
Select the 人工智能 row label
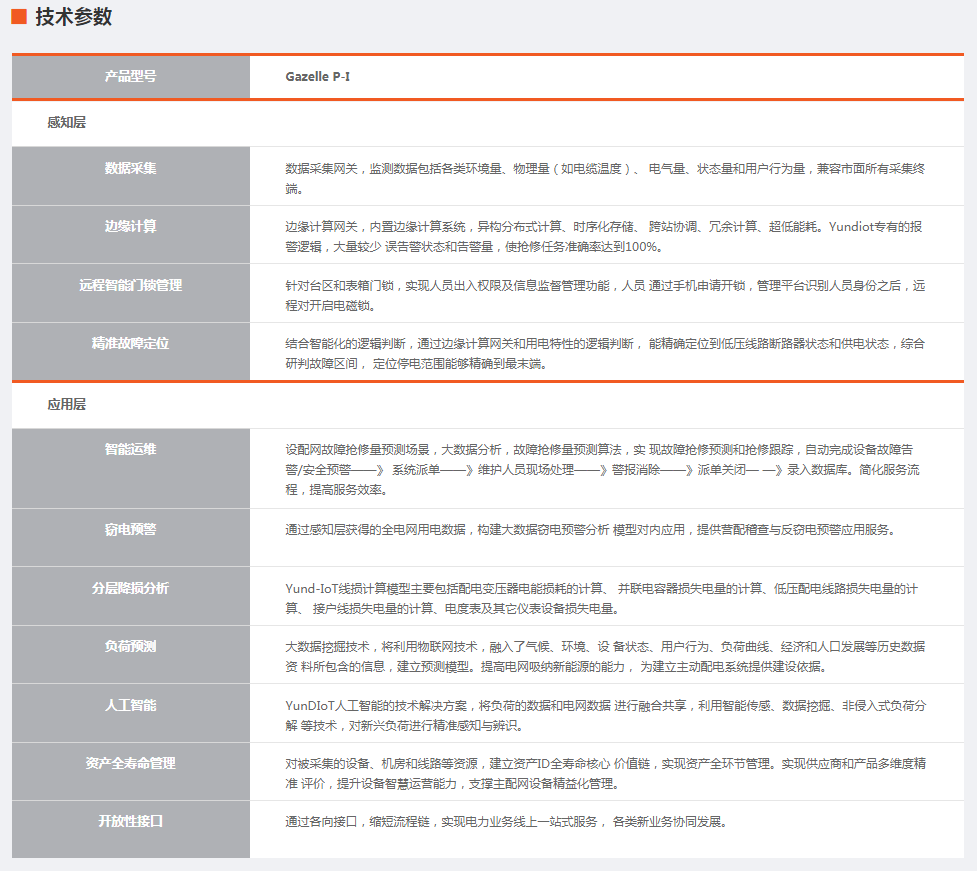131,705
